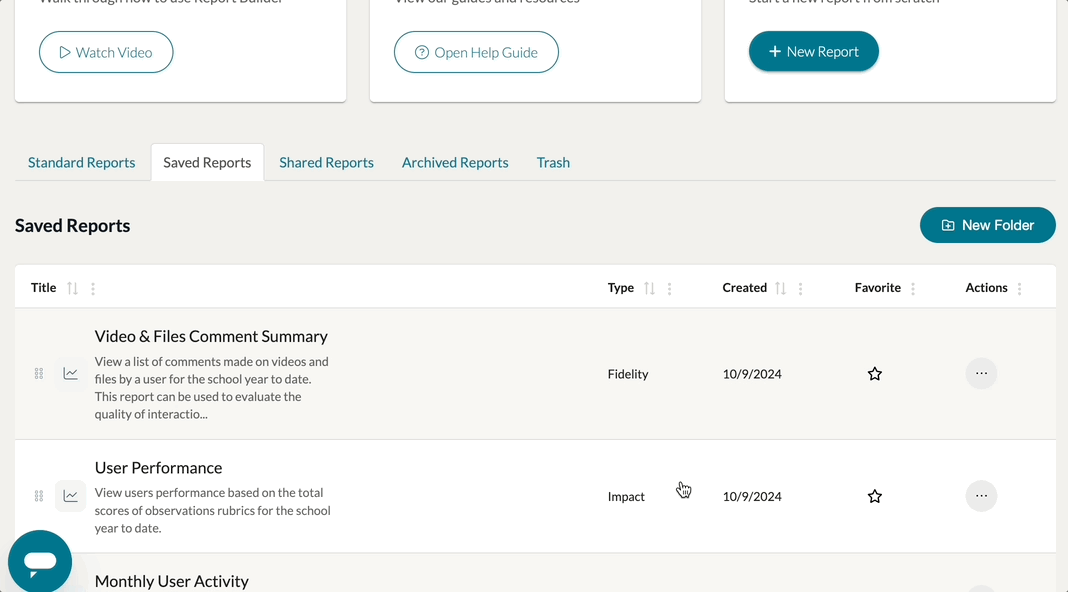Screen dimensions: 1068x592
Task: Open actions menu for Video & Files Comment Summary
Action: click(981, 373)
